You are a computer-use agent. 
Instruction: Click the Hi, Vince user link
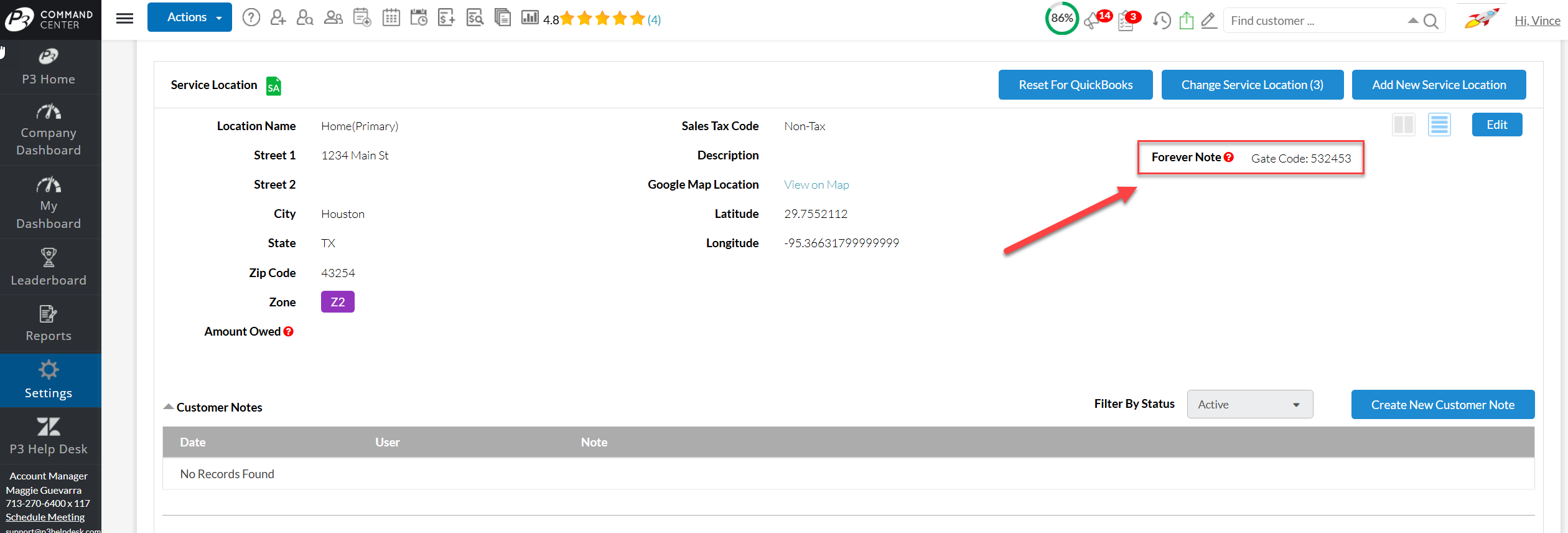1537,21
